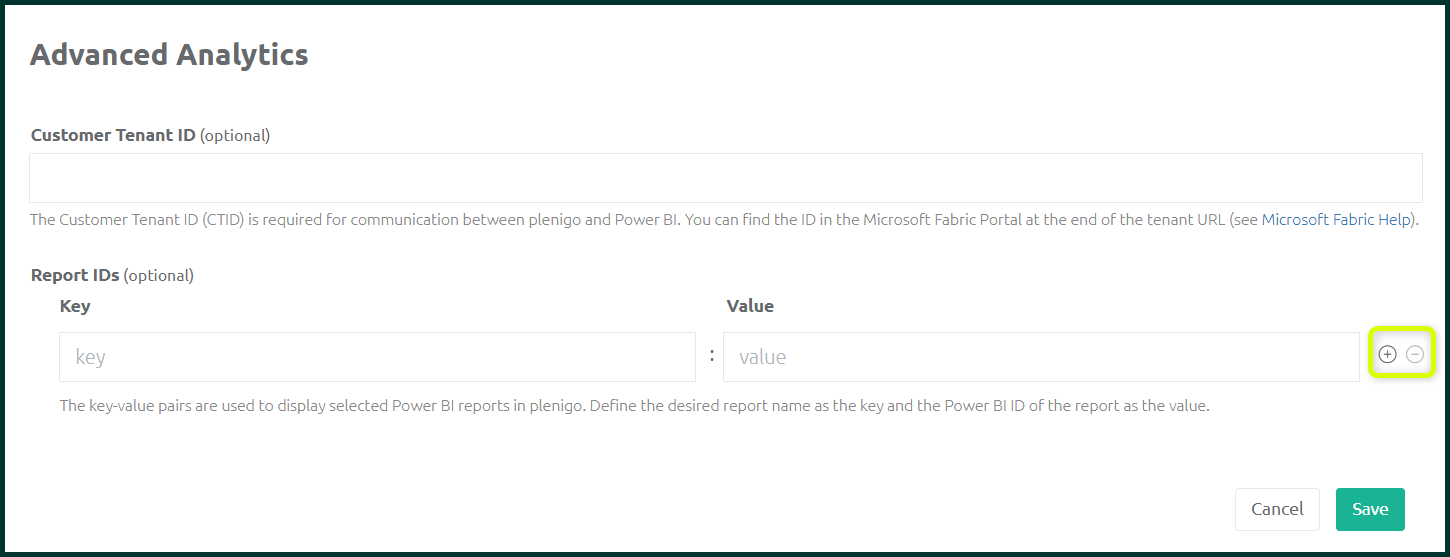1450x557 pixels.
Task: Click the colon separator between key and value
Action: tap(711, 355)
